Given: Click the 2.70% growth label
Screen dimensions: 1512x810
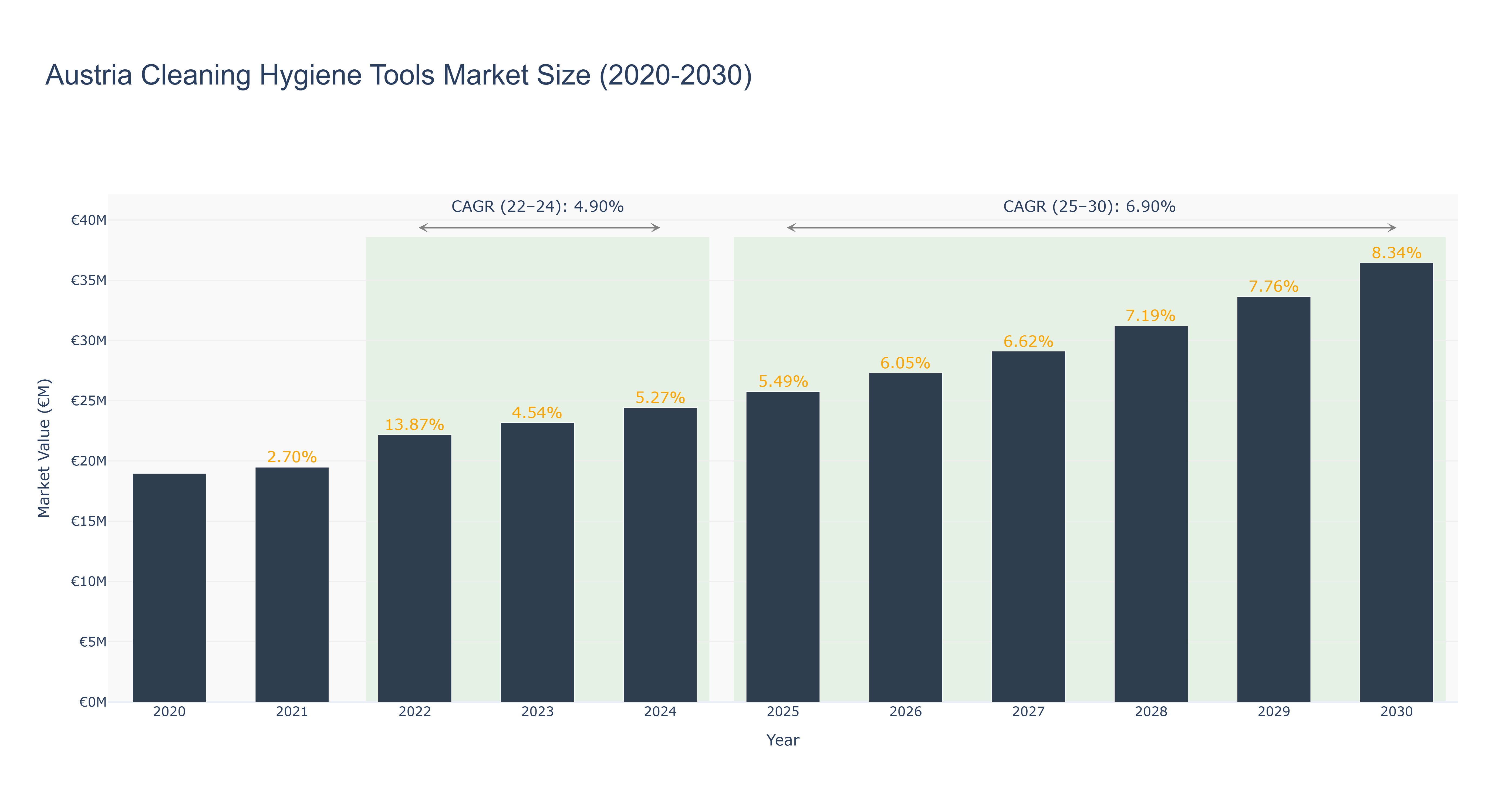Looking at the screenshot, I should pyautogui.click(x=292, y=457).
